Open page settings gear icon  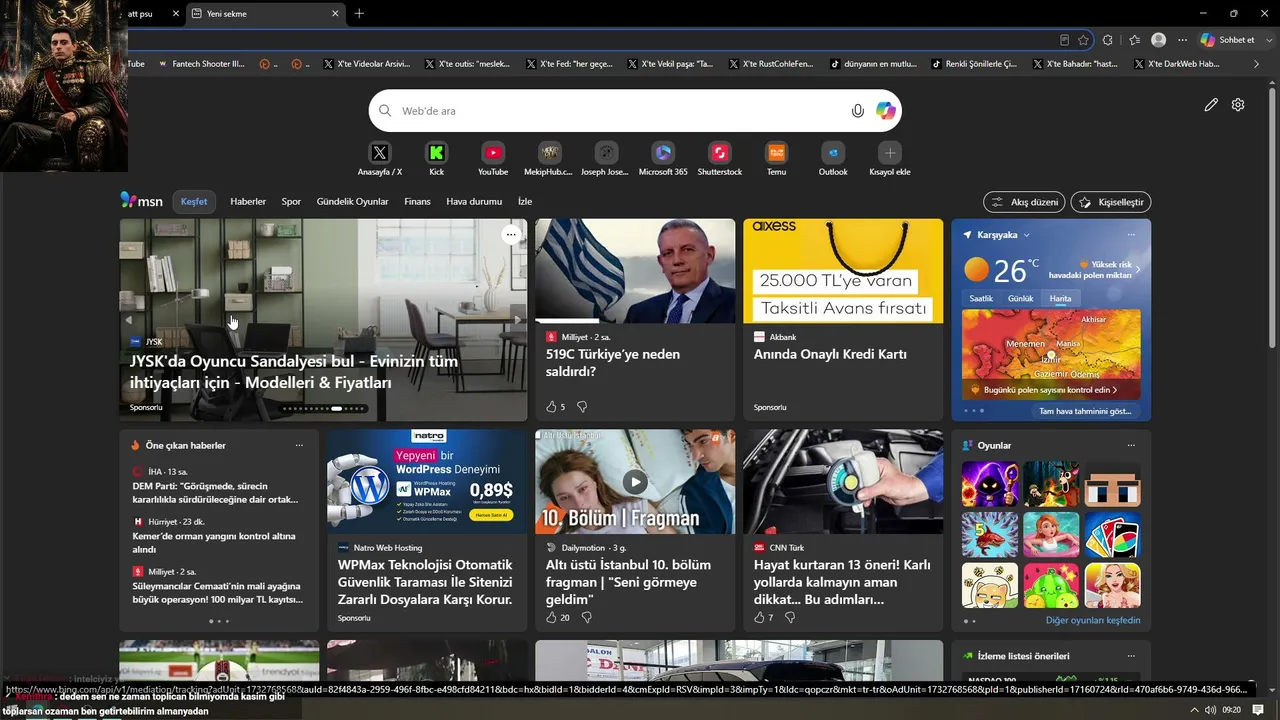pos(1238,105)
